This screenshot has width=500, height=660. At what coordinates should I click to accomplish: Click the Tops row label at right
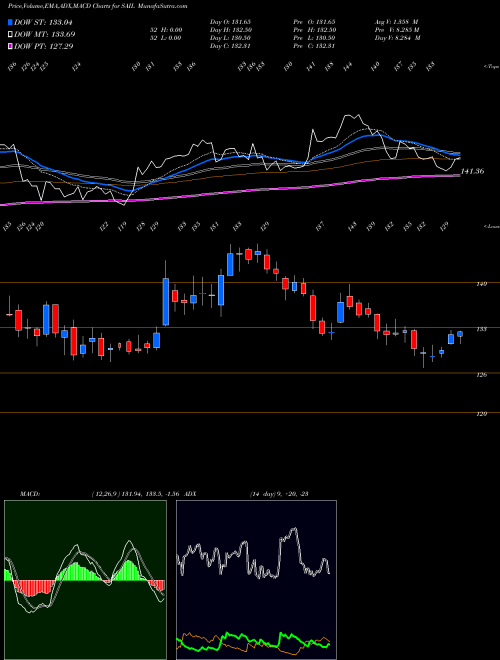pyautogui.click(x=491, y=67)
